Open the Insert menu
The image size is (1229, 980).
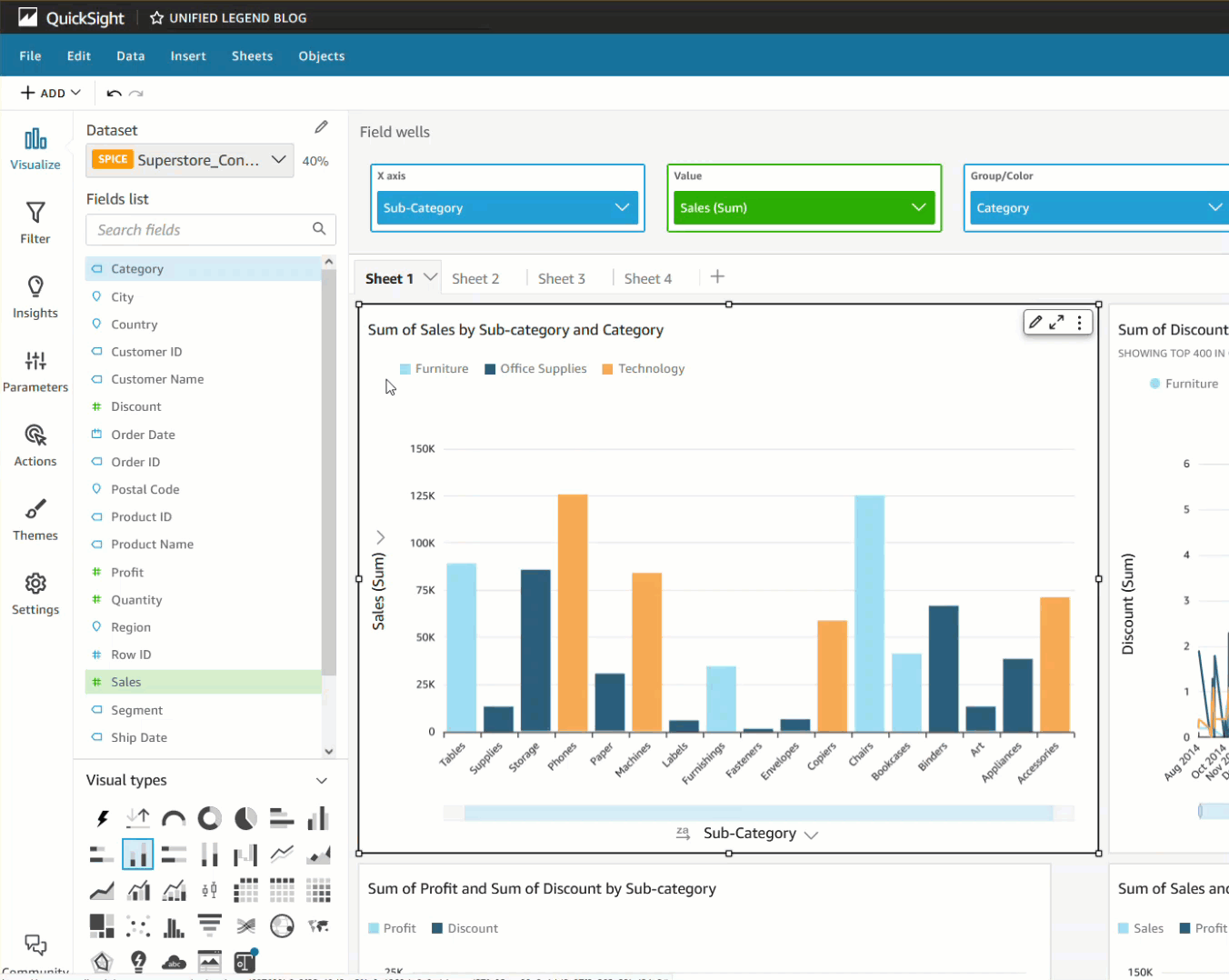(x=188, y=55)
